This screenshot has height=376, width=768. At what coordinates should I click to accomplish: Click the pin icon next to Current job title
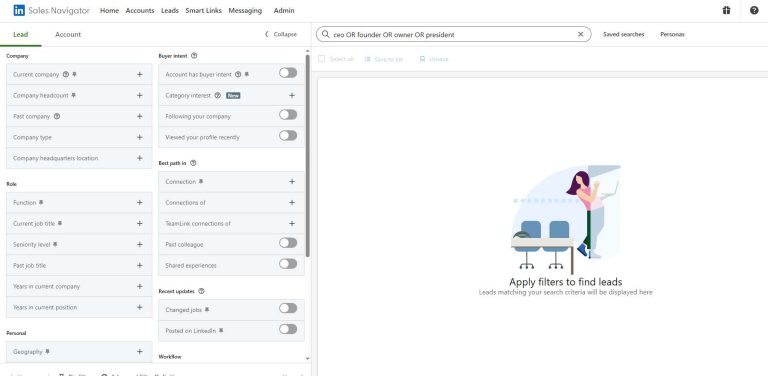pyautogui.click(x=60, y=223)
